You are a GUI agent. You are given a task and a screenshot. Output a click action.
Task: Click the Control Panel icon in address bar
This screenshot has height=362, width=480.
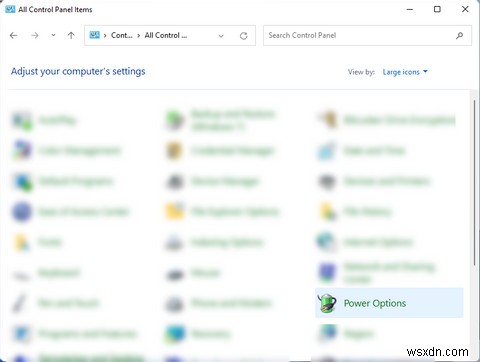tap(95, 35)
